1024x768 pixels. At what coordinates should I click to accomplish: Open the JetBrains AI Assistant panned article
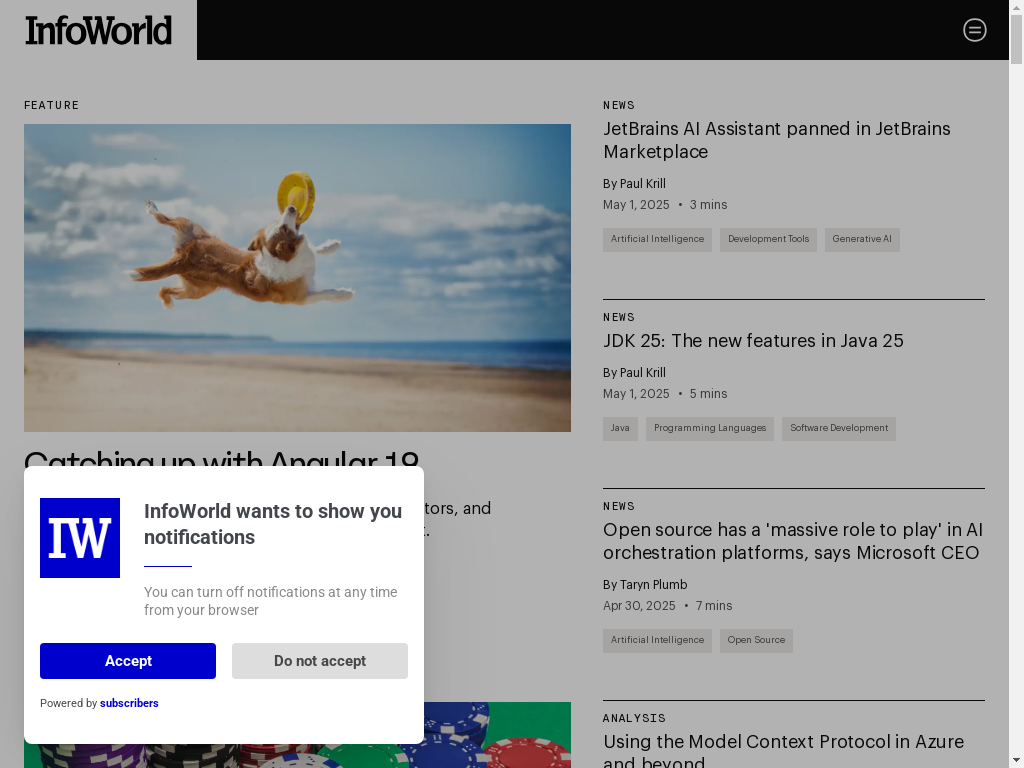[776, 140]
